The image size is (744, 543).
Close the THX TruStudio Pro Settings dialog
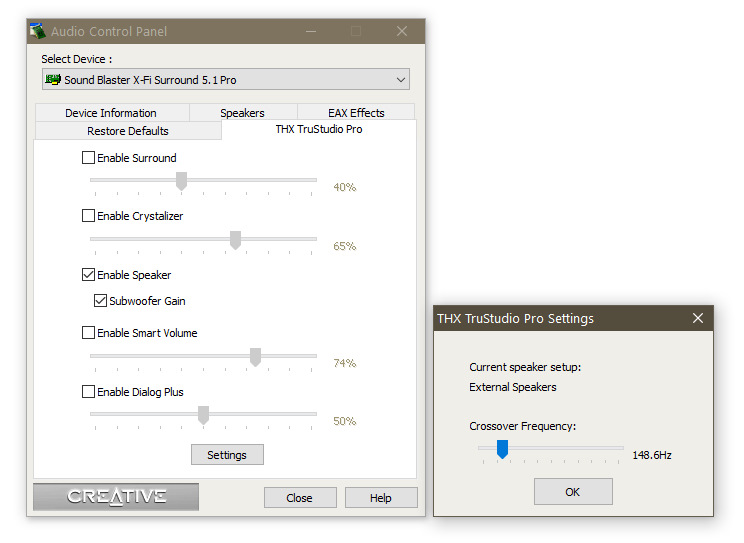(x=698, y=318)
